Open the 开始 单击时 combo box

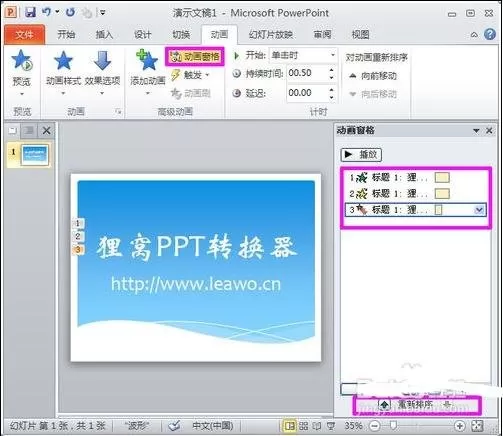point(303,55)
